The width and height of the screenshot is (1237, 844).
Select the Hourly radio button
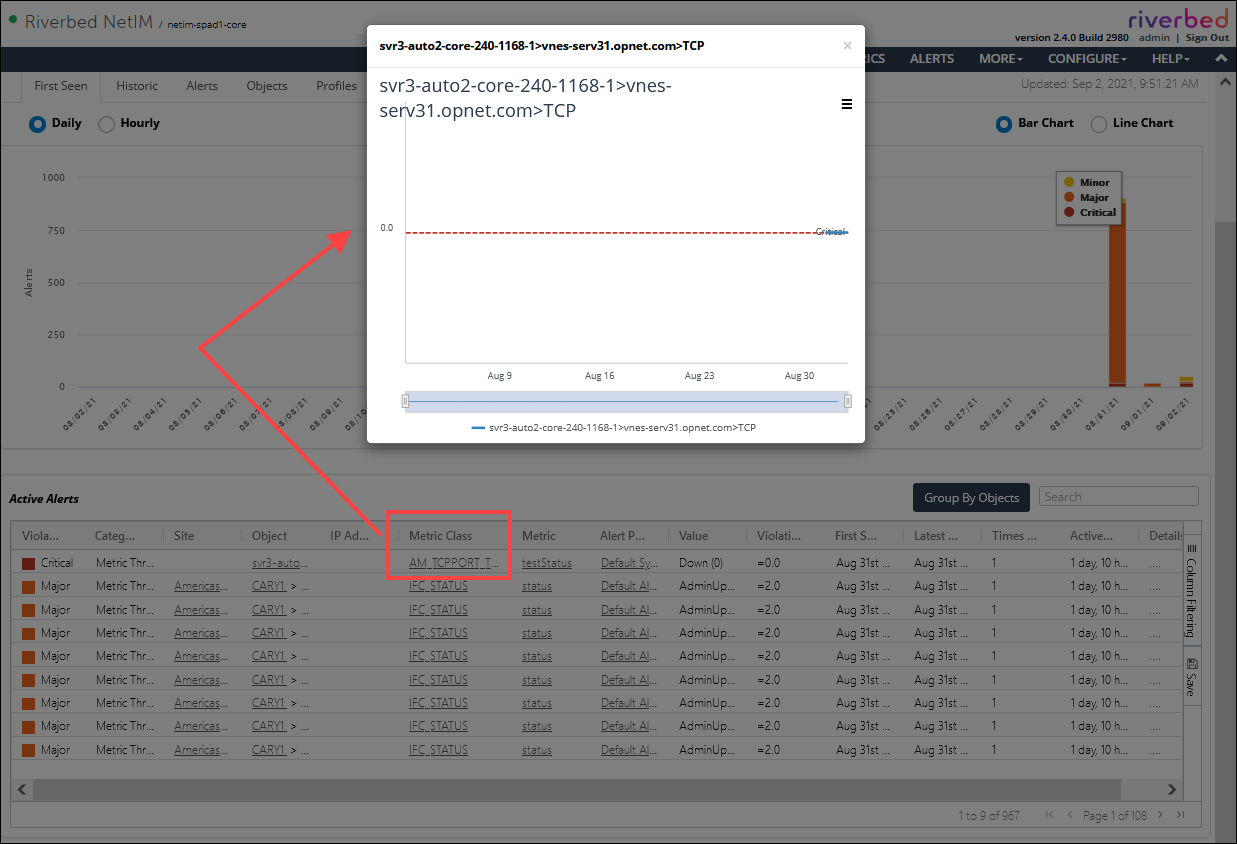coord(106,124)
